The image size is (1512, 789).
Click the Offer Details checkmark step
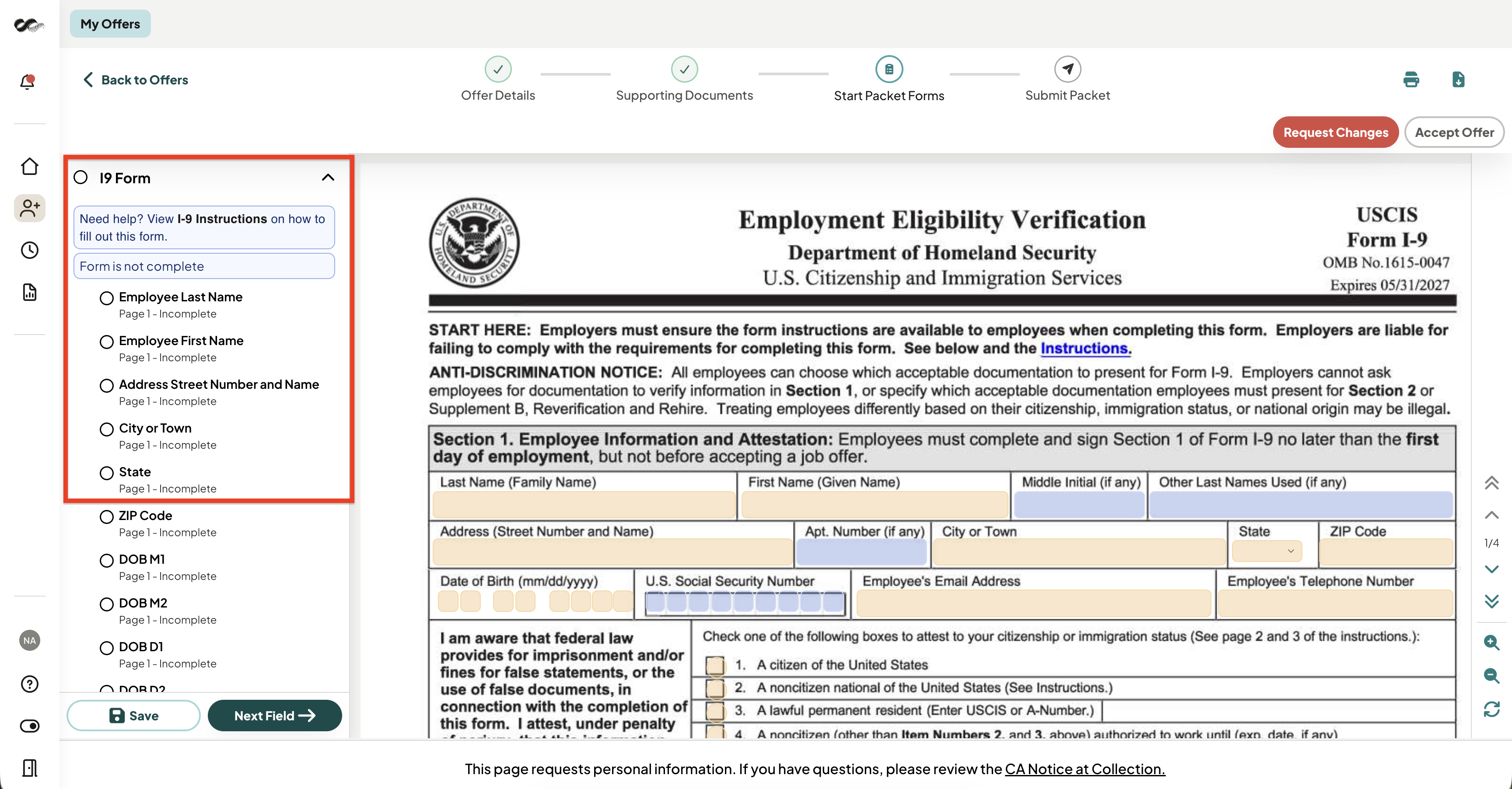point(498,69)
